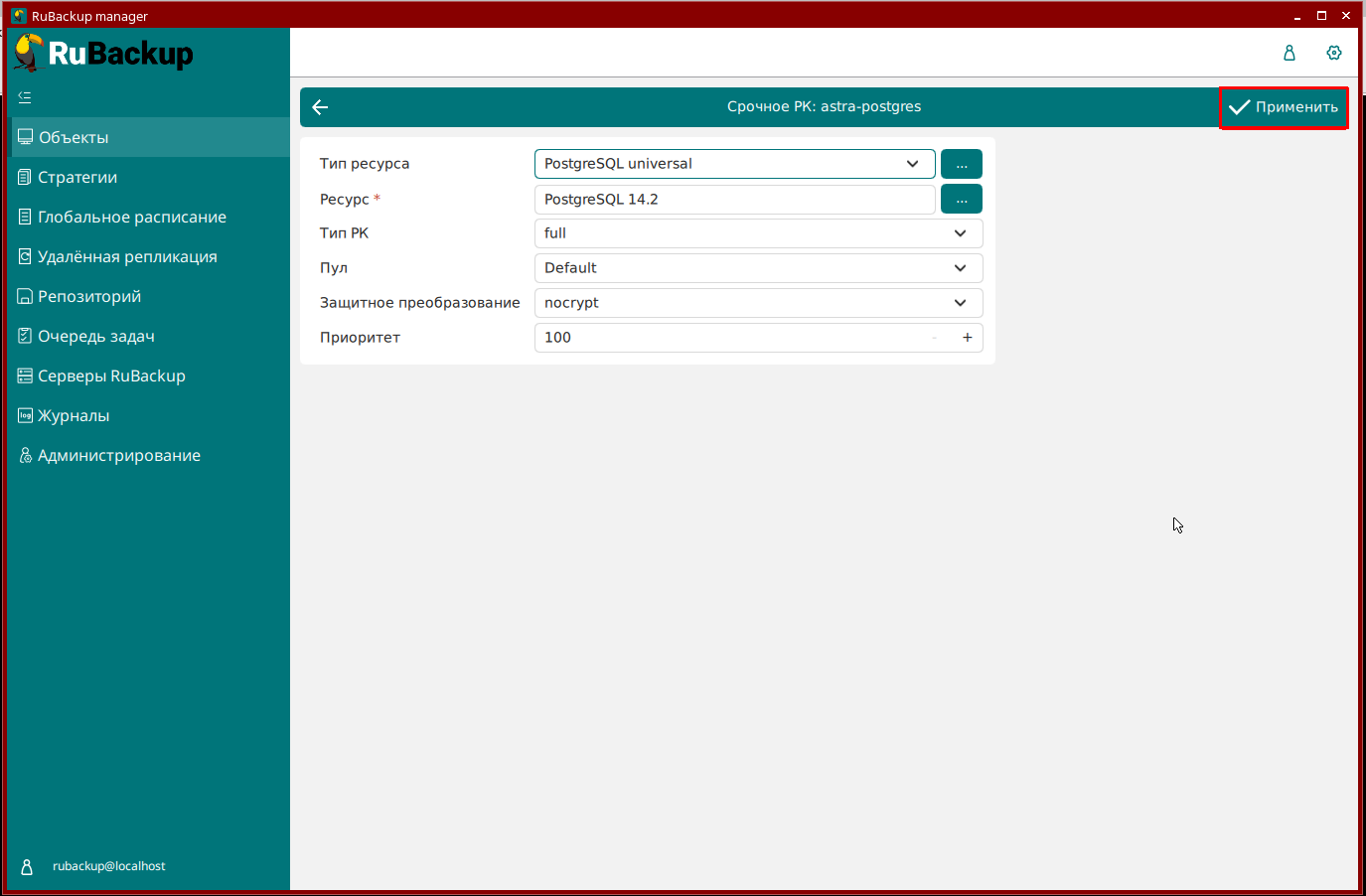
Task: Click the Ресурс input field
Action: click(x=735, y=199)
